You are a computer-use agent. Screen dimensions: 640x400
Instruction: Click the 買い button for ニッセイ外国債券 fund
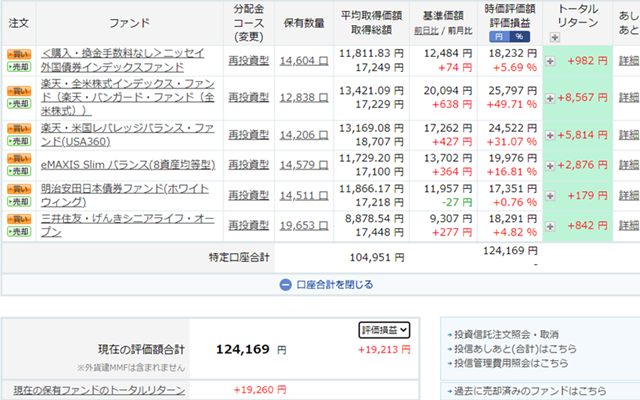click(18, 52)
